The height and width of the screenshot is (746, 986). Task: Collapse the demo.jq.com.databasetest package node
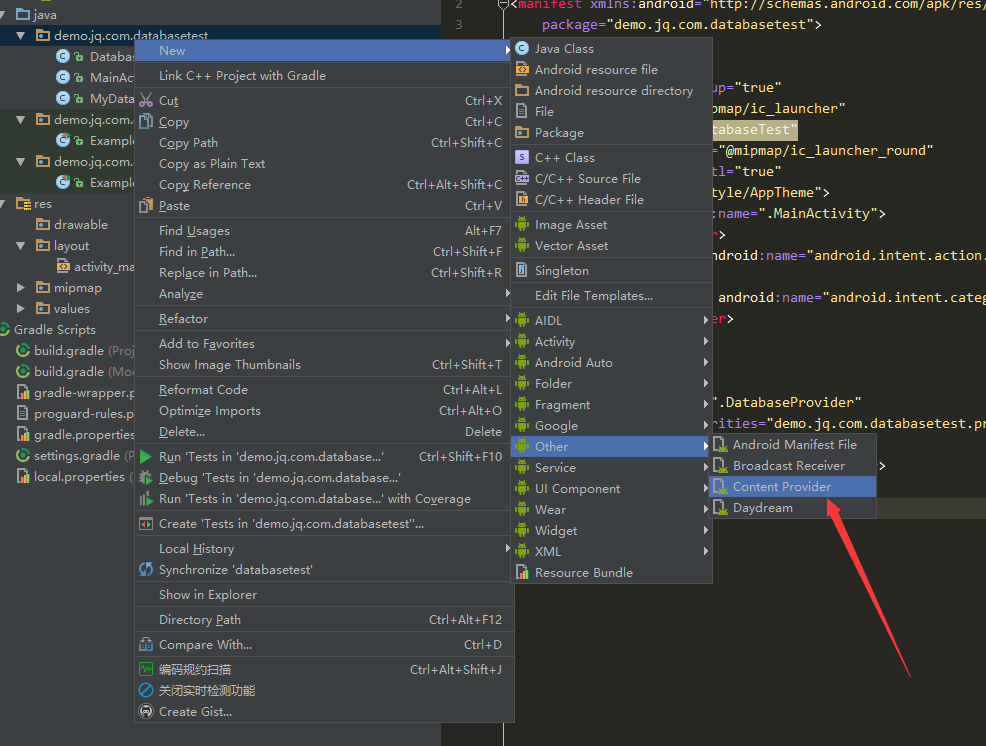[21, 36]
